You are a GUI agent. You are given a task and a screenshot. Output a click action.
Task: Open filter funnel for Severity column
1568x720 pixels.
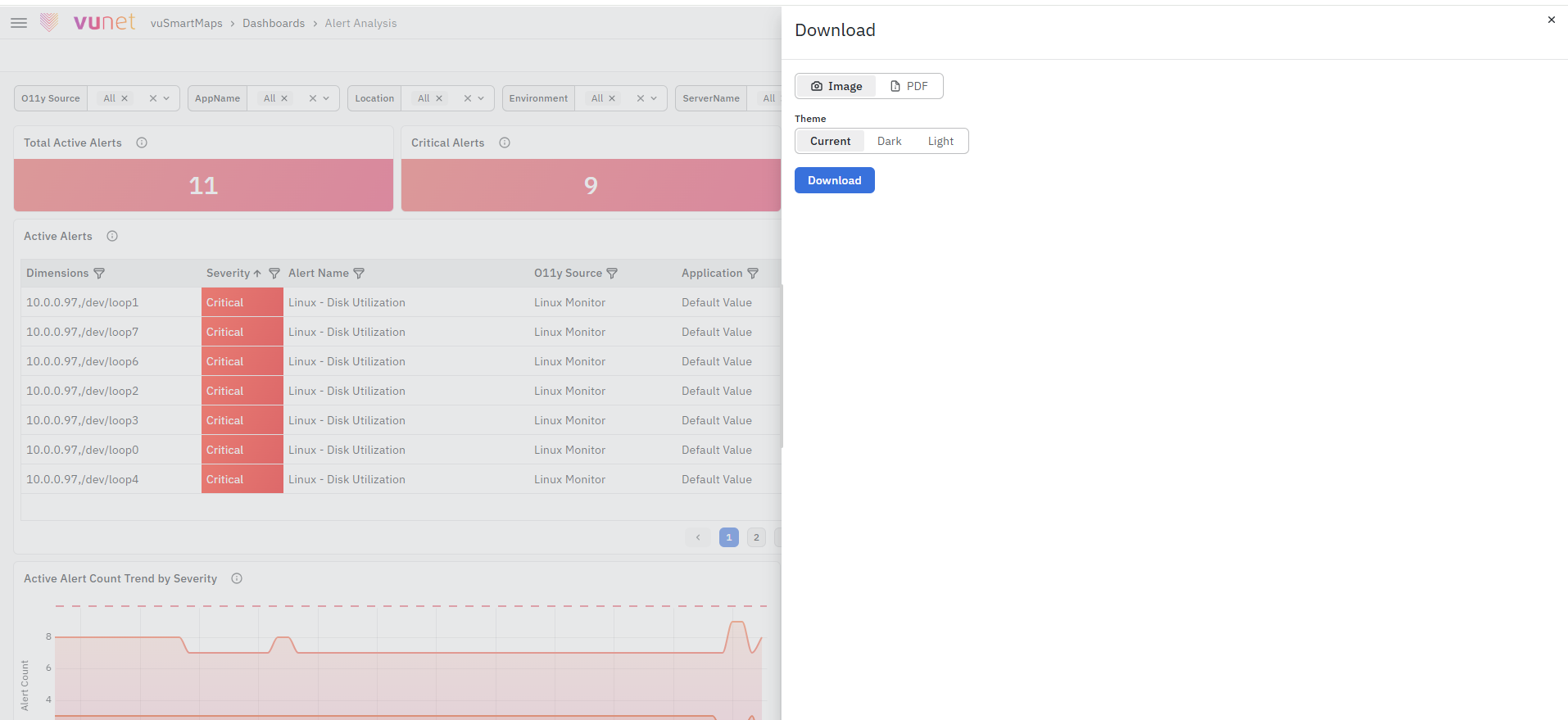tap(274, 274)
